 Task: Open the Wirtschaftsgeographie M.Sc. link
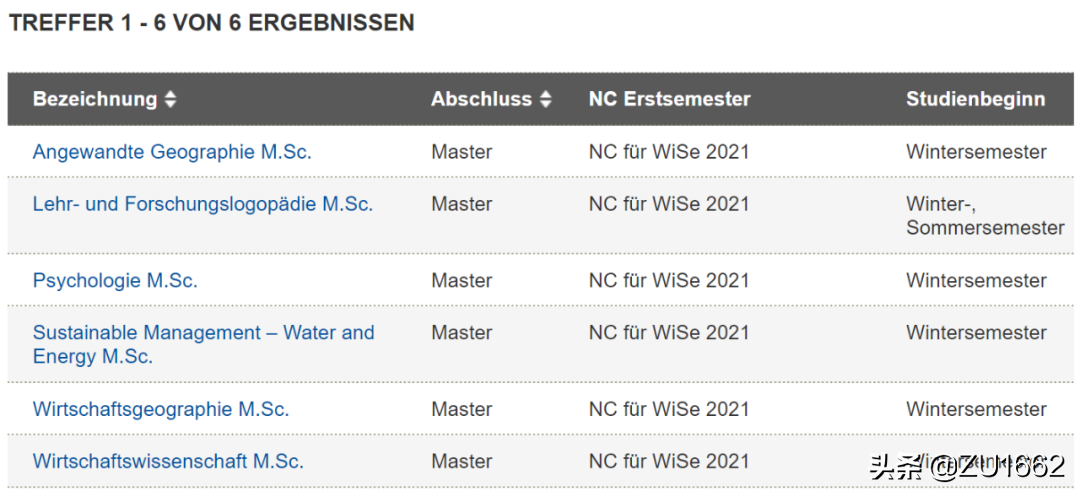pyautogui.click(x=161, y=409)
